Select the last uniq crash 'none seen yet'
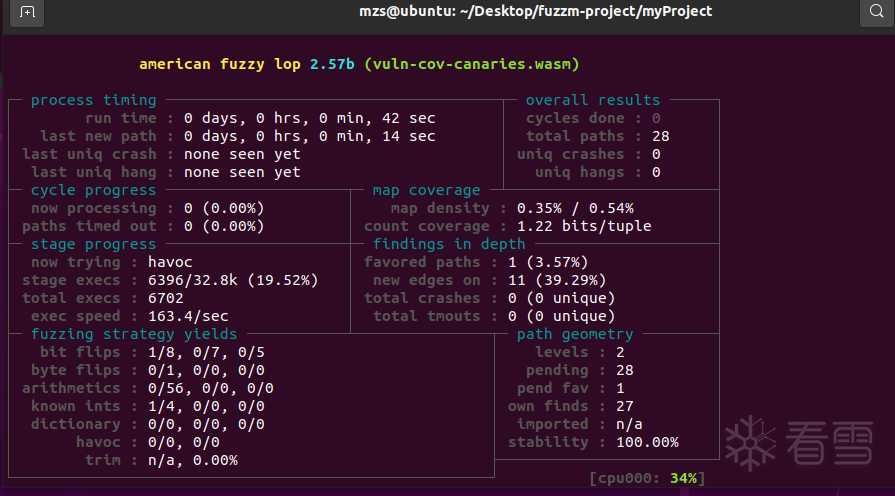Viewport: 895px width, 496px height. [x=242, y=154]
